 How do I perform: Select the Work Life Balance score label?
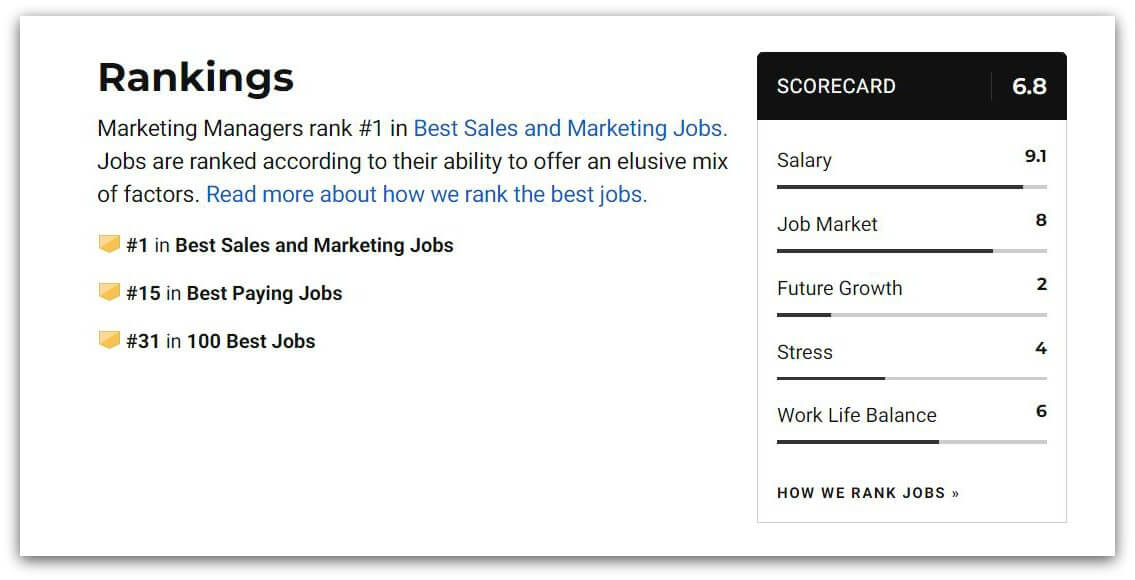(856, 414)
